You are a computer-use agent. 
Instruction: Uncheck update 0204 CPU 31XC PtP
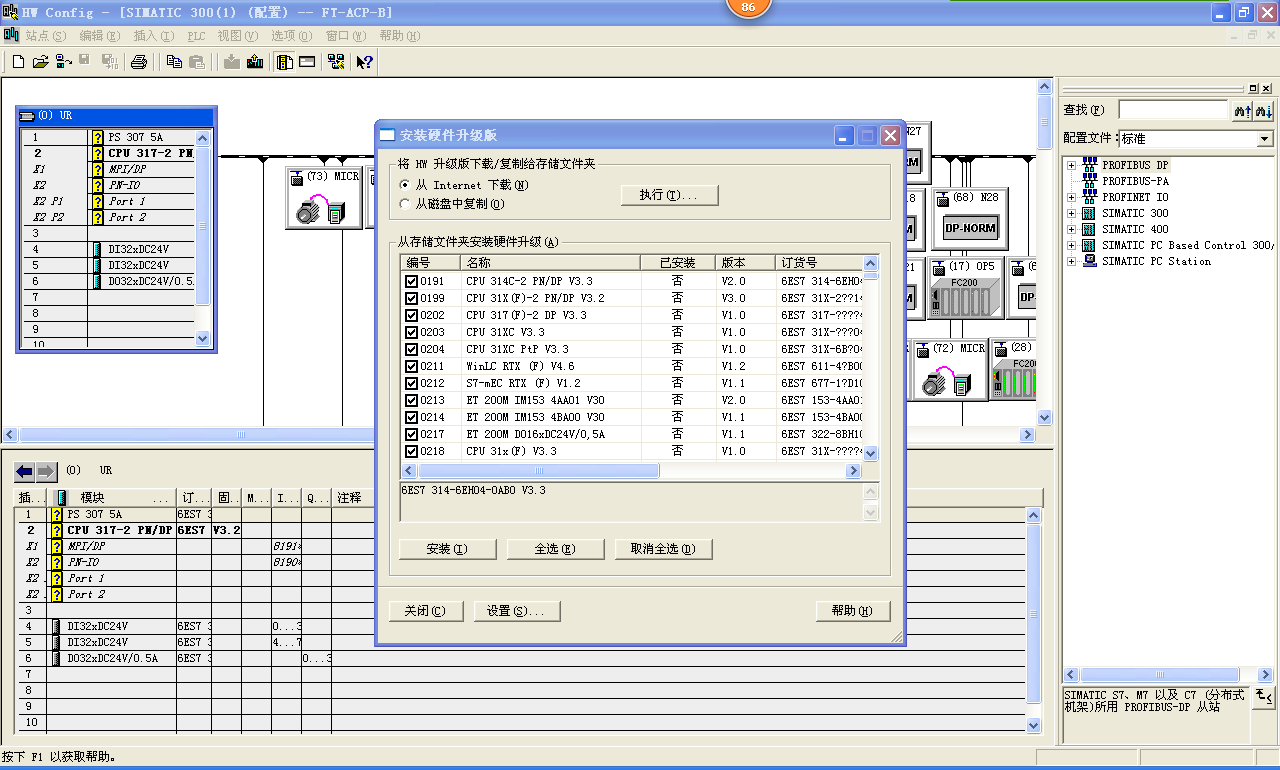pyautogui.click(x=411, y=349)
